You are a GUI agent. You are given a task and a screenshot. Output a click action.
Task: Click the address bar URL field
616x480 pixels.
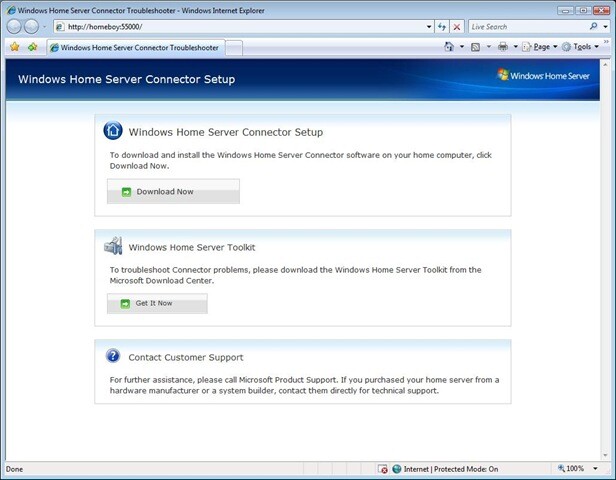pyautogui.click(x=244, y=27)
